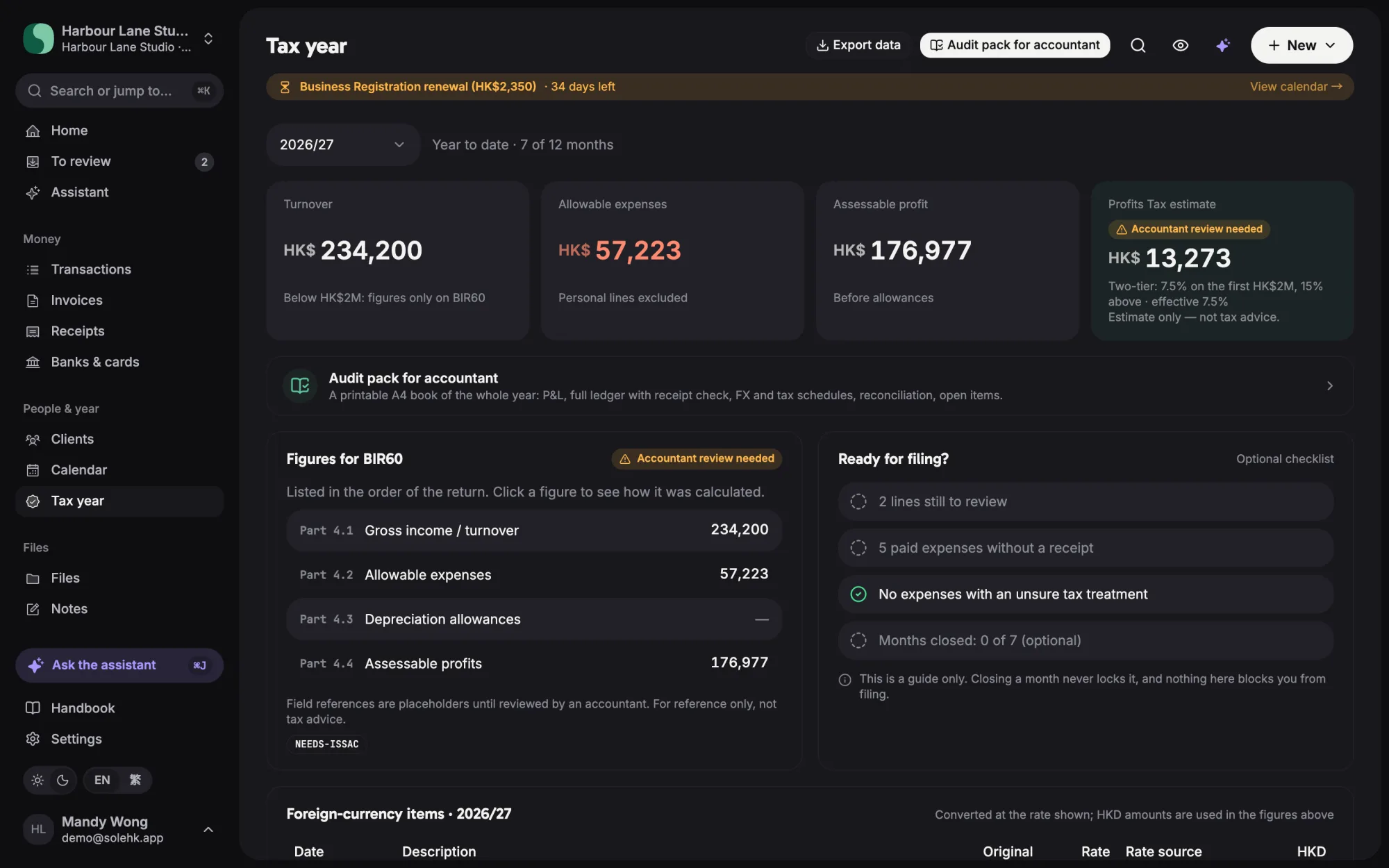Image resolution: width=1389 pixels, height=868 pixels.
Task: Switch to dark theme moon icon
Action: [x=63, y=781]
